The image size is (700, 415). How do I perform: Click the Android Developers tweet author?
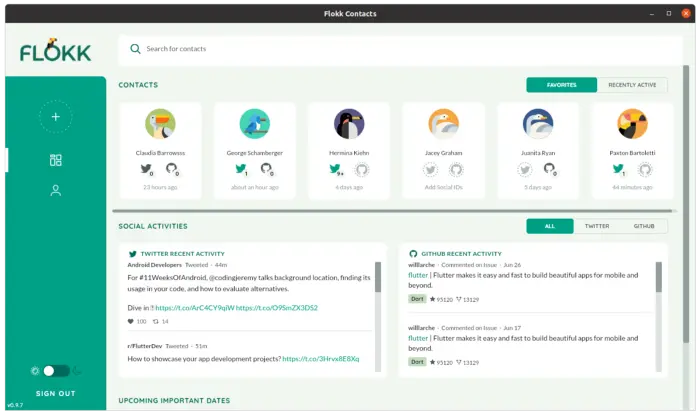pyautogui.click(x=154, y=265)
